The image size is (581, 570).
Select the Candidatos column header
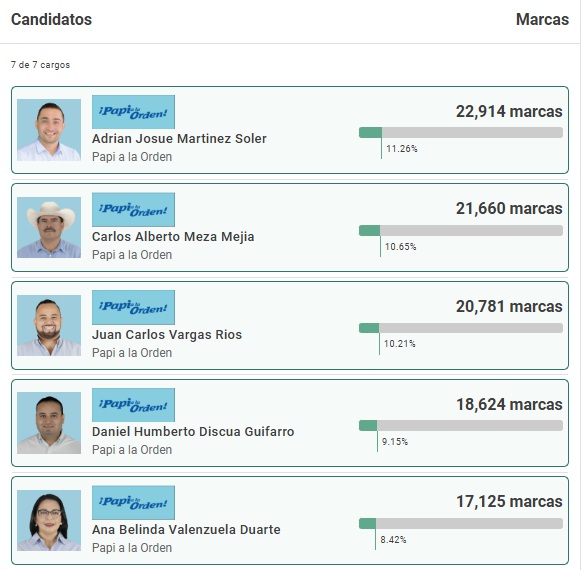pyautogui.click(x=52, y=20)
